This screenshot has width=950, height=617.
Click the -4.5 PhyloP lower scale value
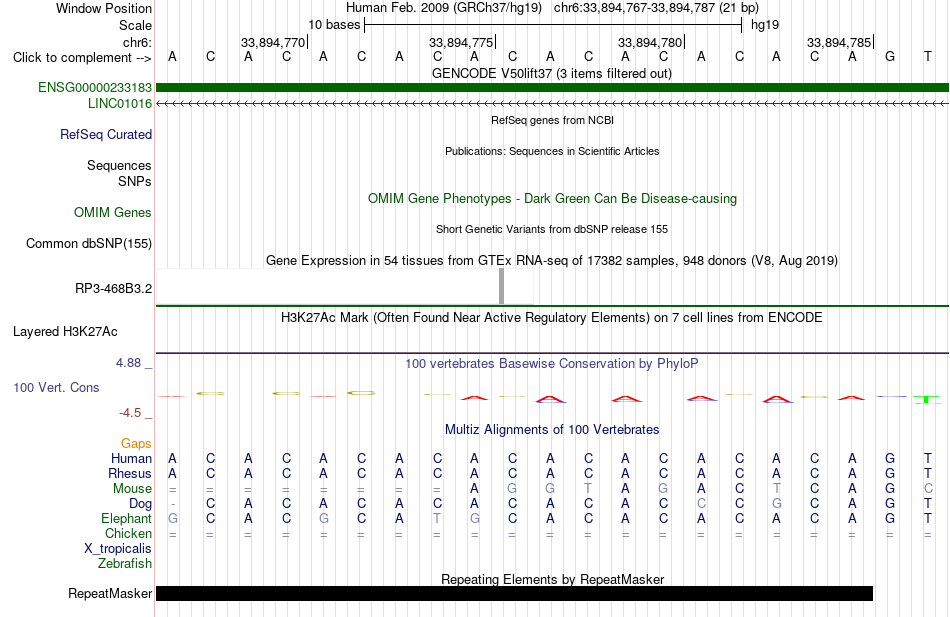coord(130,413)
